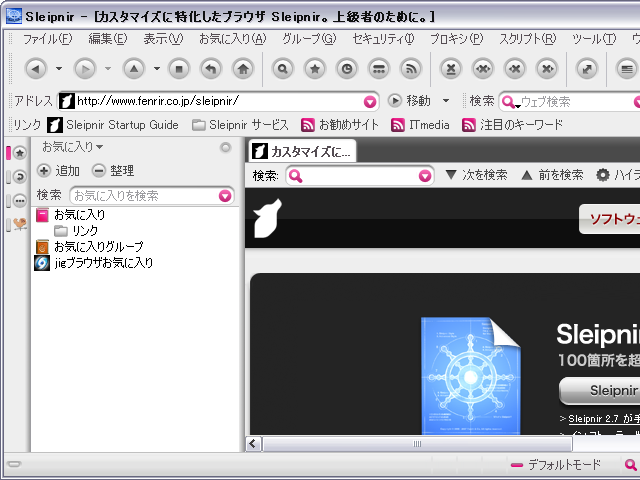The height and width of the screenshot is (480, 640).
Task: Open the Search panel magnifier icon
Action: (282, 69)
